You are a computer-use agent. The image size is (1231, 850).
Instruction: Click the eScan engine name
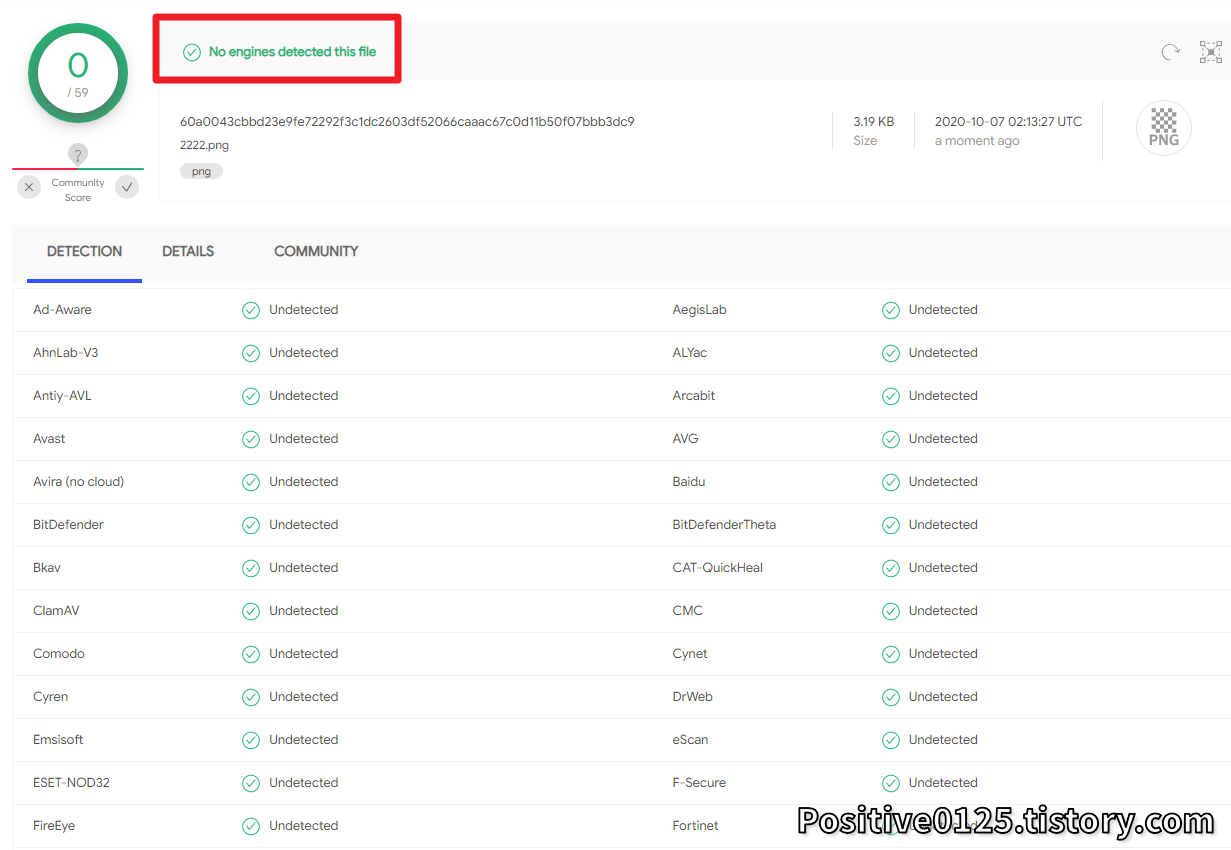[691, 740]
